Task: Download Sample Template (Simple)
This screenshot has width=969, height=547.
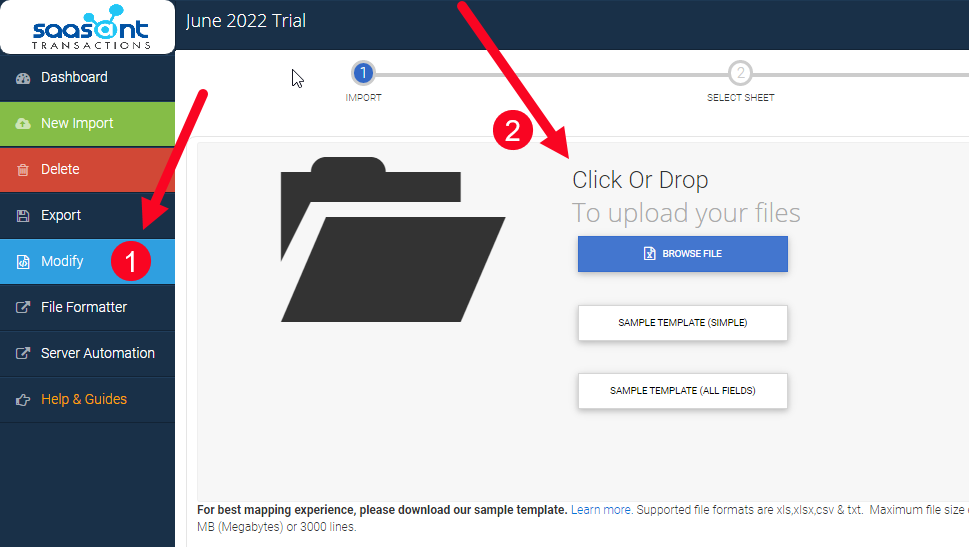Action: (682, 323)
